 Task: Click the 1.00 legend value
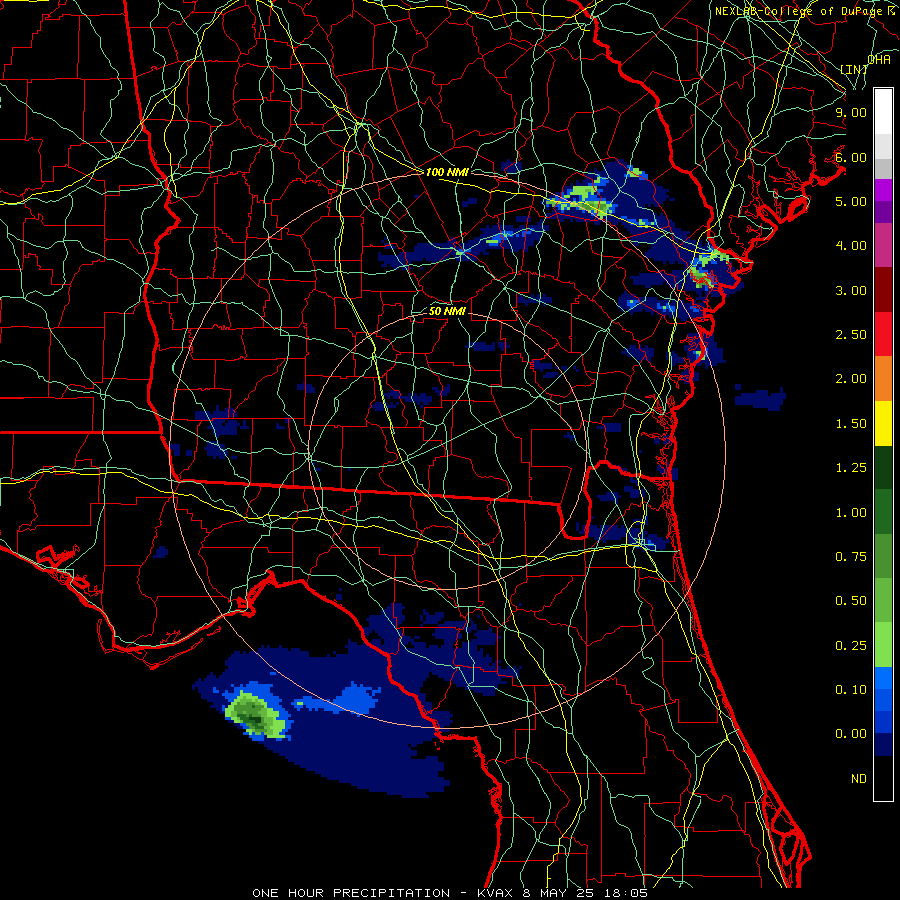coord(851,513)
